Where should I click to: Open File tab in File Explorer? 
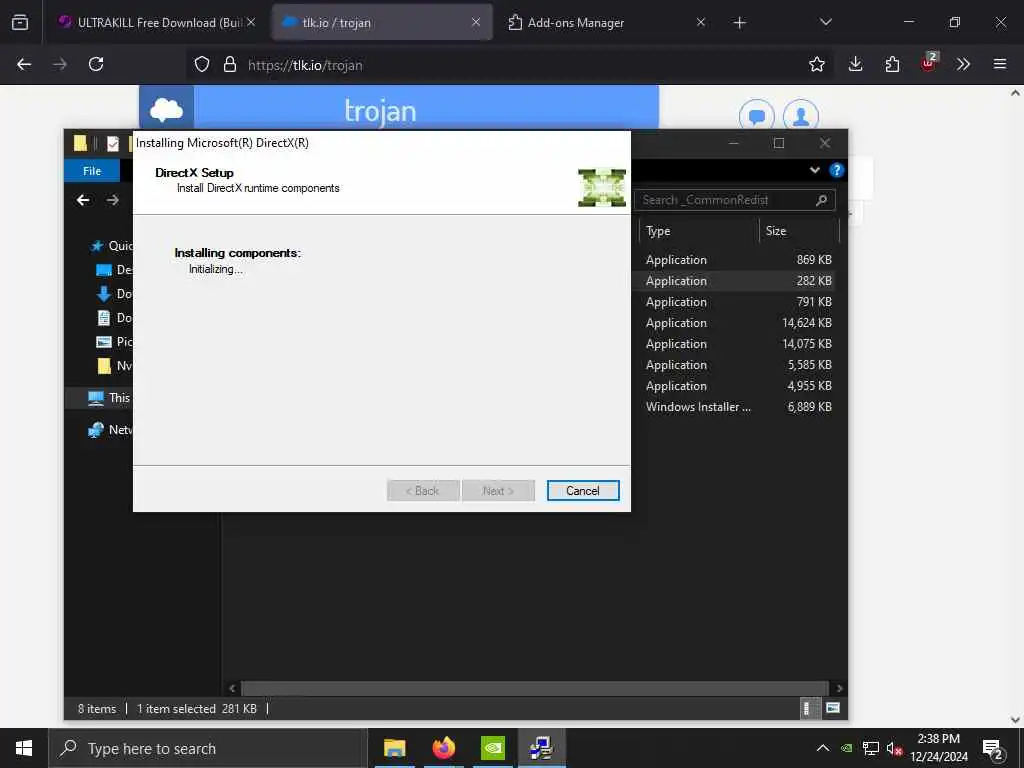click(92, 170)
